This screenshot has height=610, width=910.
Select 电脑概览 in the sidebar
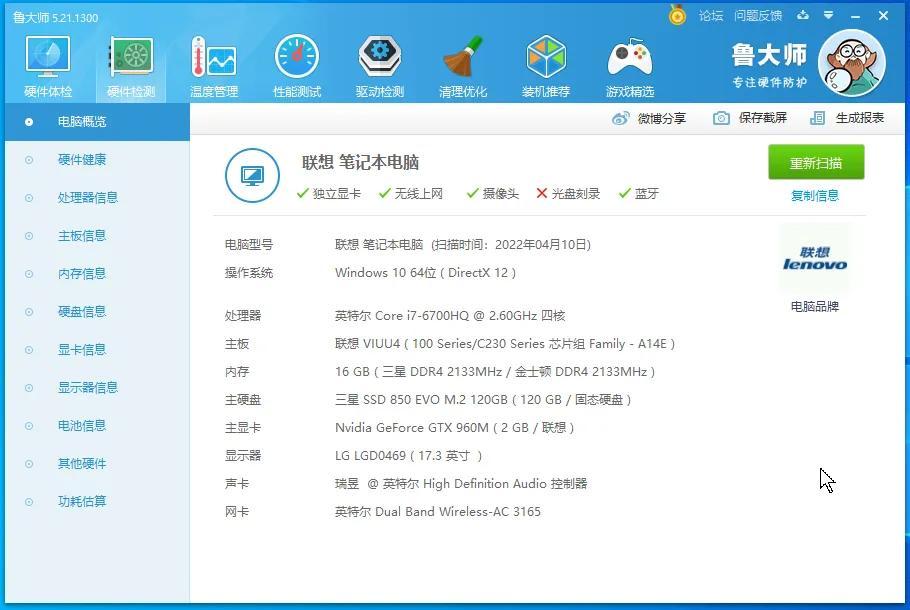pyautogui.click(x=98, y=122)
